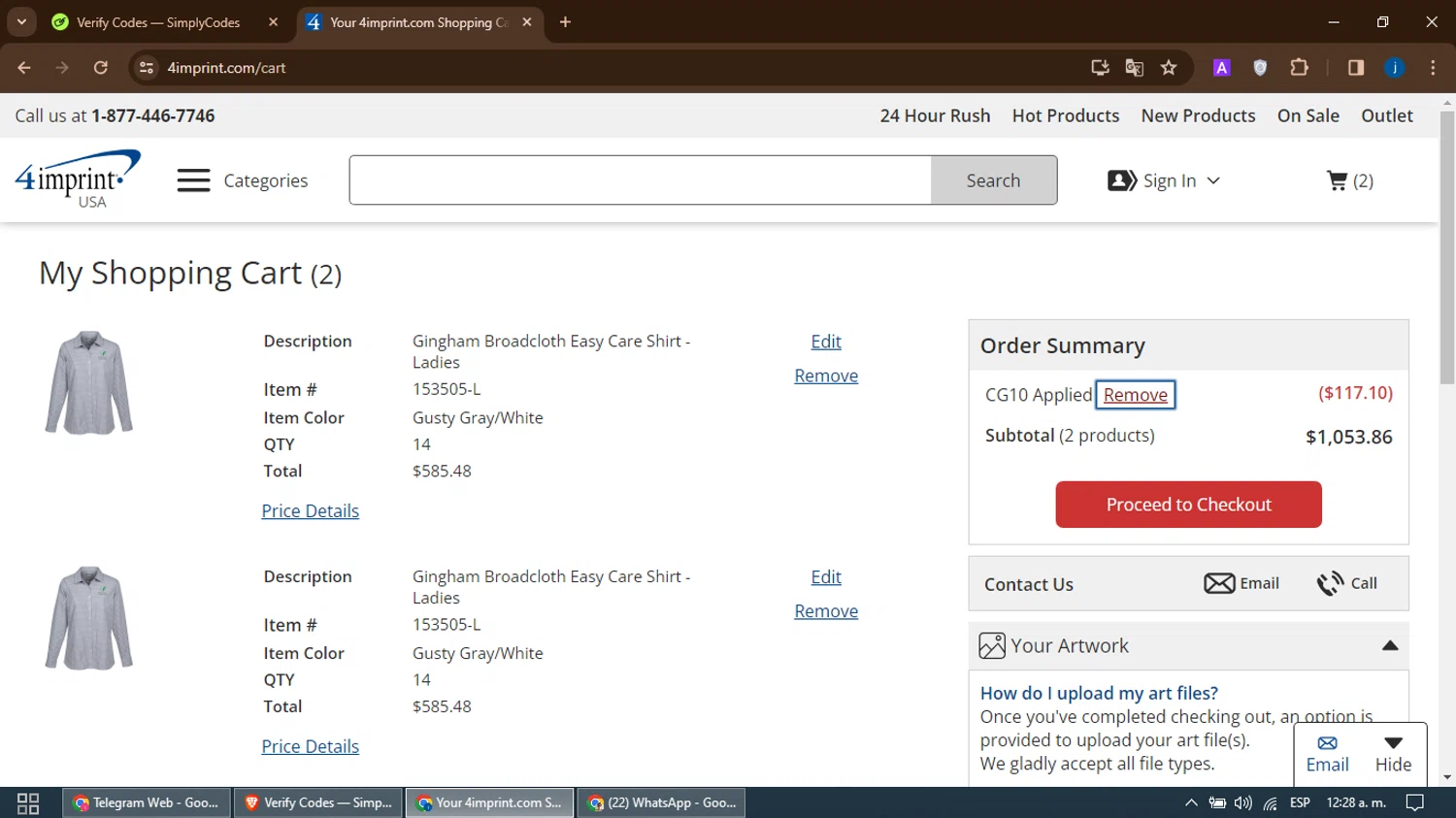The width and height of the screenshot is (1456, 818).
Task: Open the notifications icon in taskbar
Action: pyautogui.click(x=1415, y=802)
